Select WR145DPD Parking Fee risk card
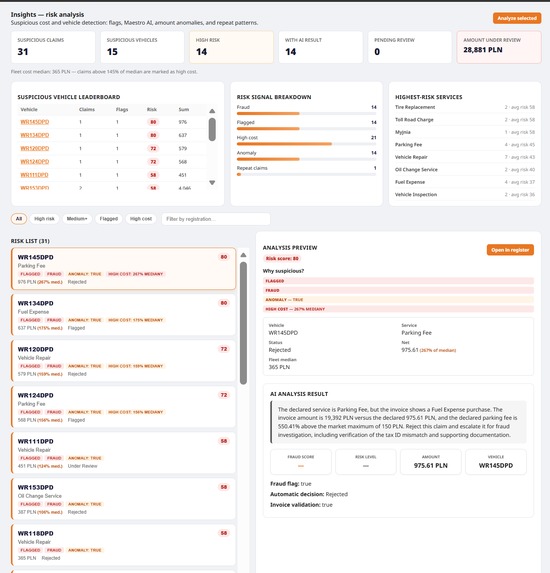Image resolution: width=550 pixels, height=573 pixels. pyautogui.click(x=124, y=269)
